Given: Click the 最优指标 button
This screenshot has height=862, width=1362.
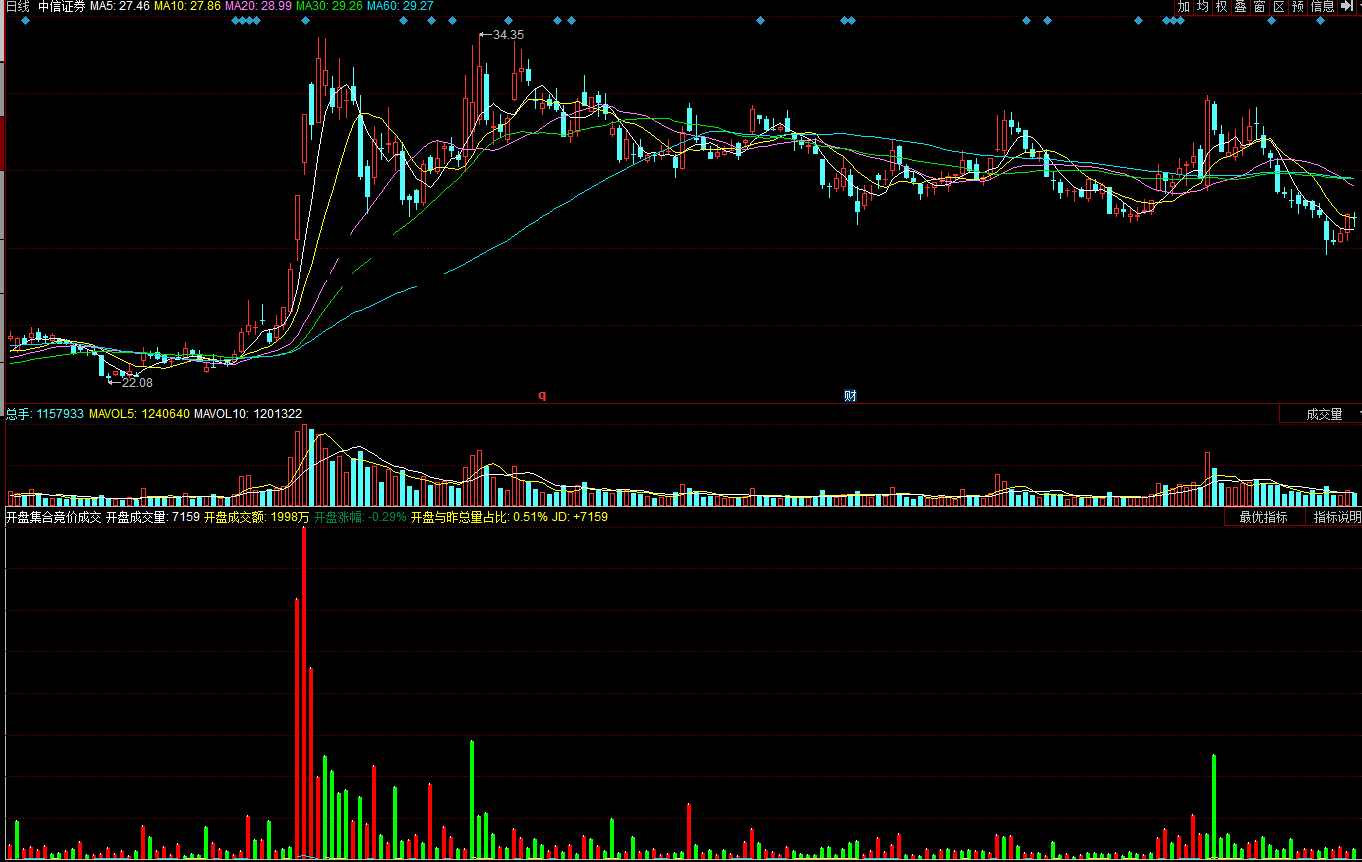Looking at the screenshot, I should (x=1264, y=517).
